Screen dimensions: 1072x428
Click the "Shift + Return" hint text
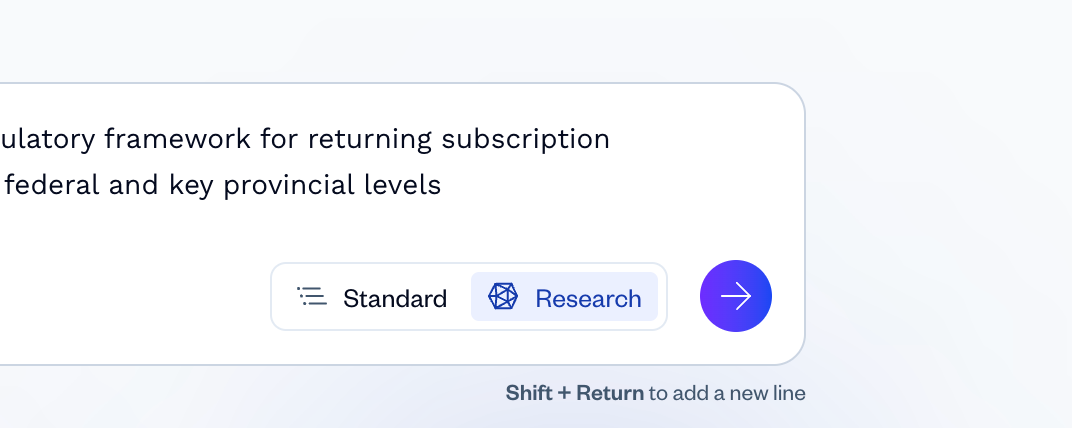click(x=574, y=393)
